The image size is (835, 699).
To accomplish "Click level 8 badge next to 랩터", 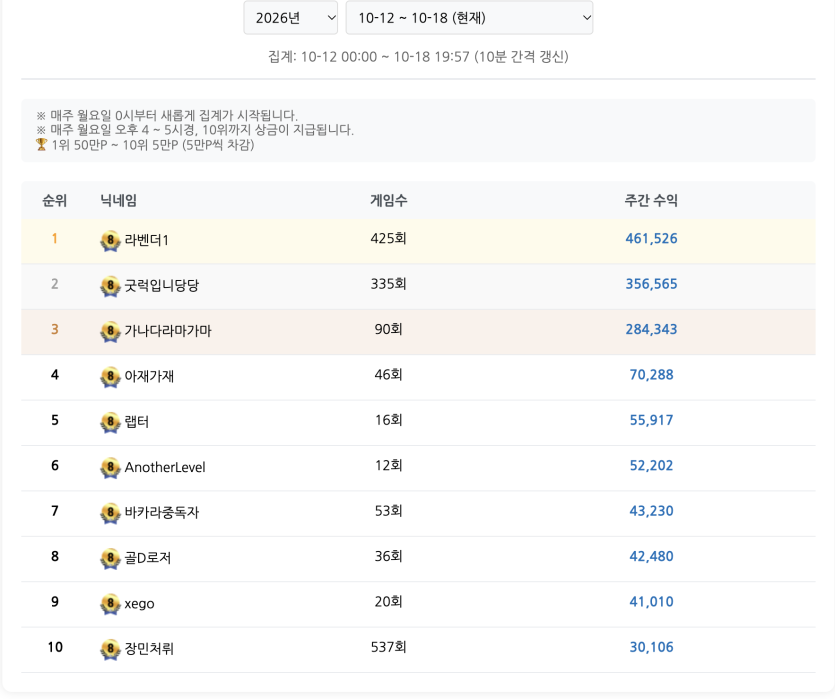I will click(110, 422).
